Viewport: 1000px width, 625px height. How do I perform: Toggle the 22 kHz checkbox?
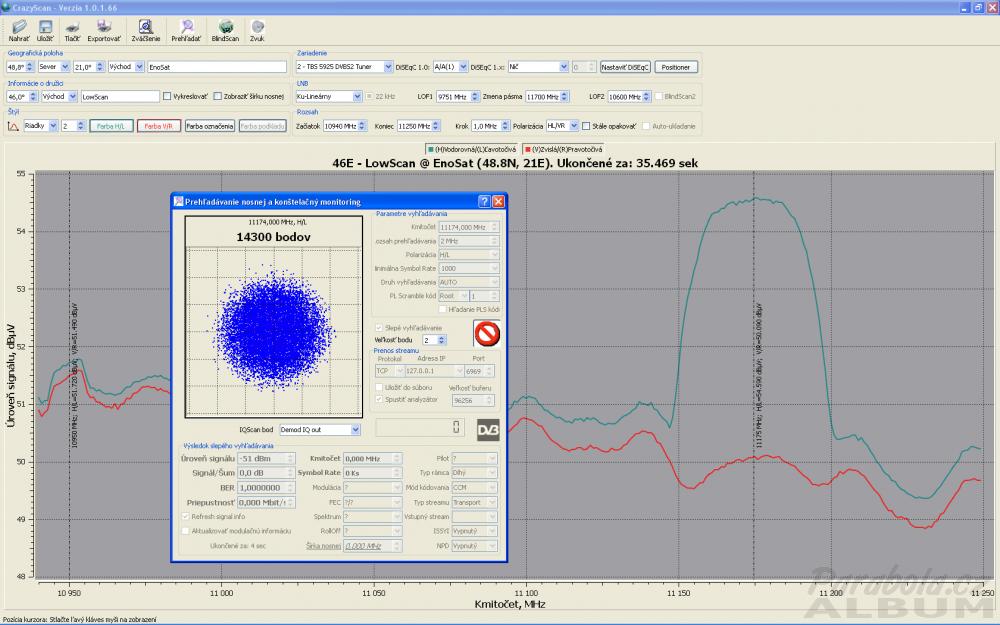point(369,96)
